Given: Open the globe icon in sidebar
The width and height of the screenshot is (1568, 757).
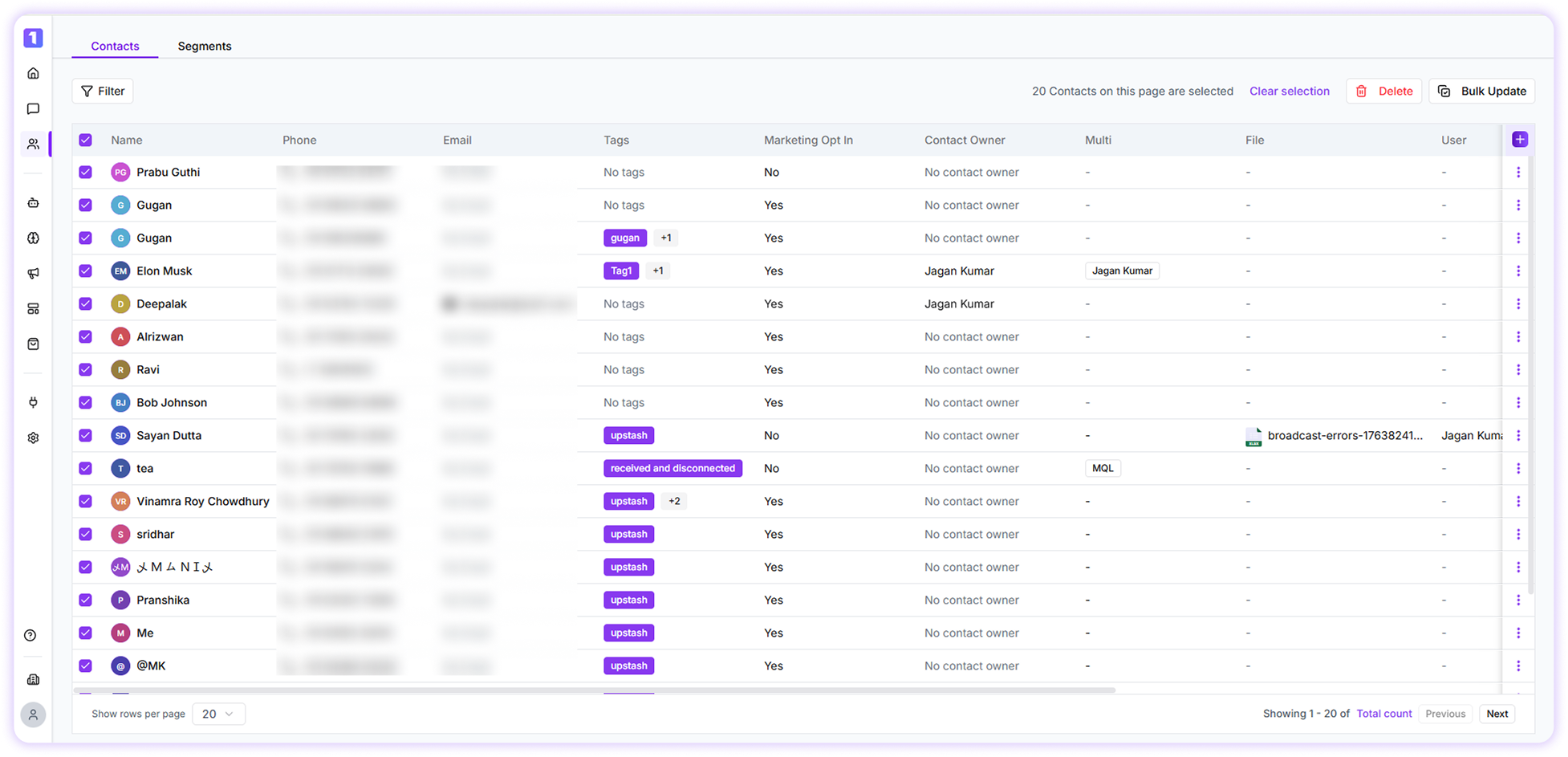Looking at the screenshot, I should pyautogui.click(x=33, y=238).
